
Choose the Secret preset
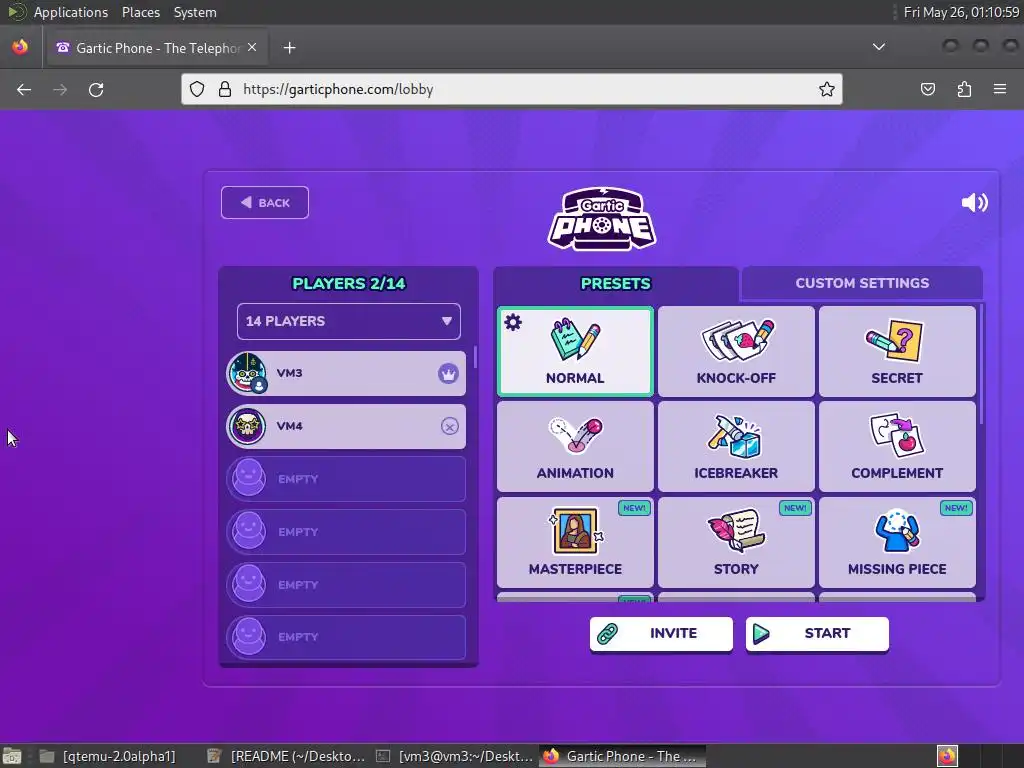[897, 351]
